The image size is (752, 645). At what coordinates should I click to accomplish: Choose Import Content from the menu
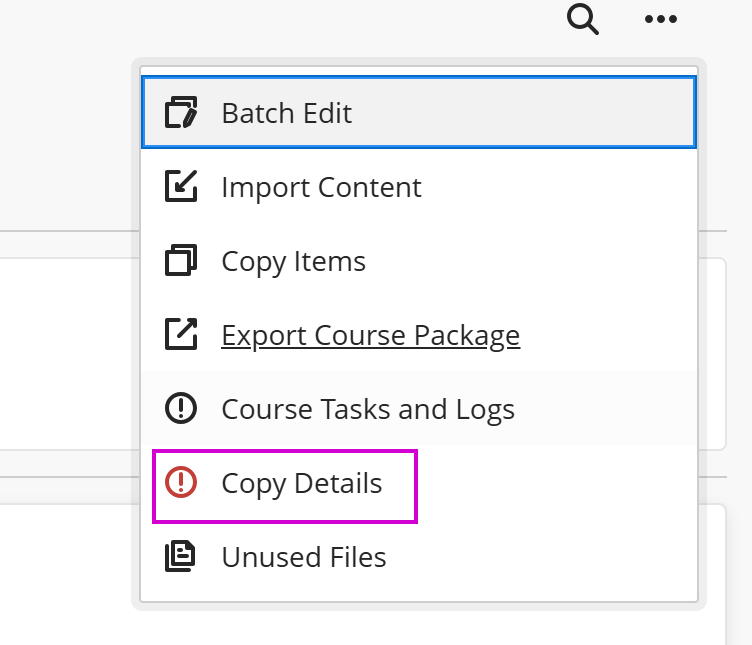coord(419,187)
